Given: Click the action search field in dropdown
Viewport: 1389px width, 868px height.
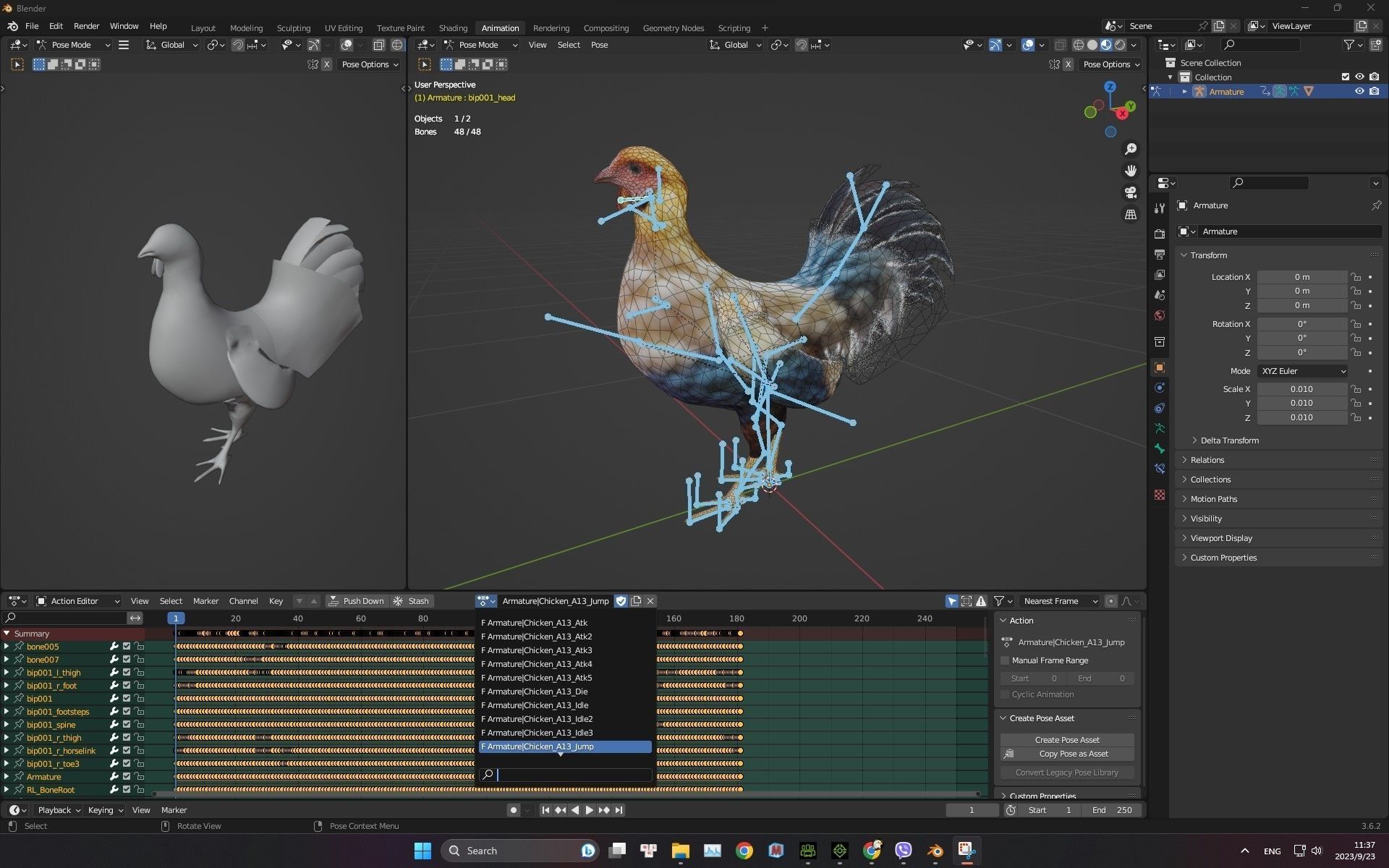Looking at the screenshot, I should [x=565, y=775].
